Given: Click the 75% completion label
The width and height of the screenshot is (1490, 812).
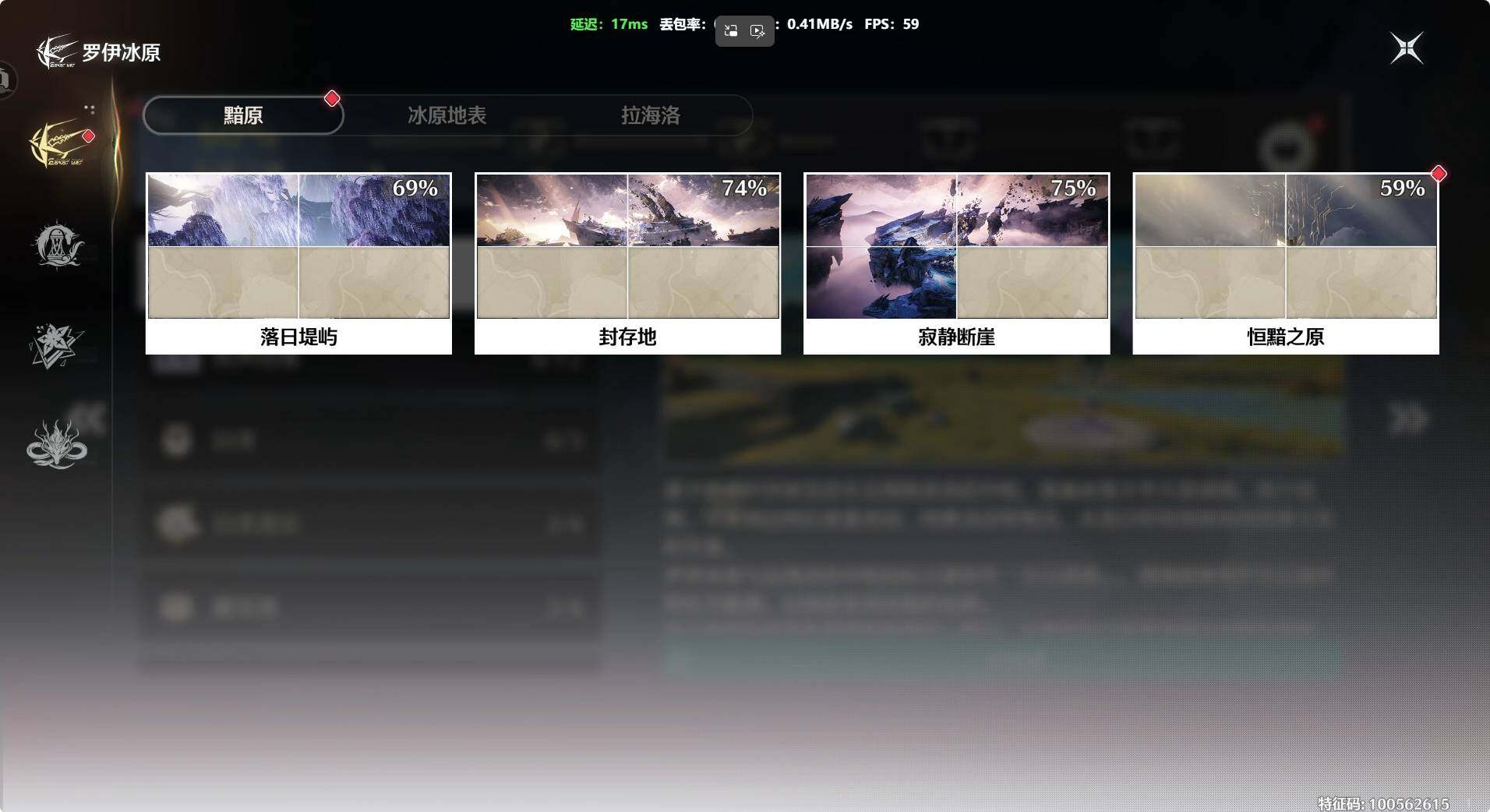Looking at the screenshot, I should (x=1072, y=188).
